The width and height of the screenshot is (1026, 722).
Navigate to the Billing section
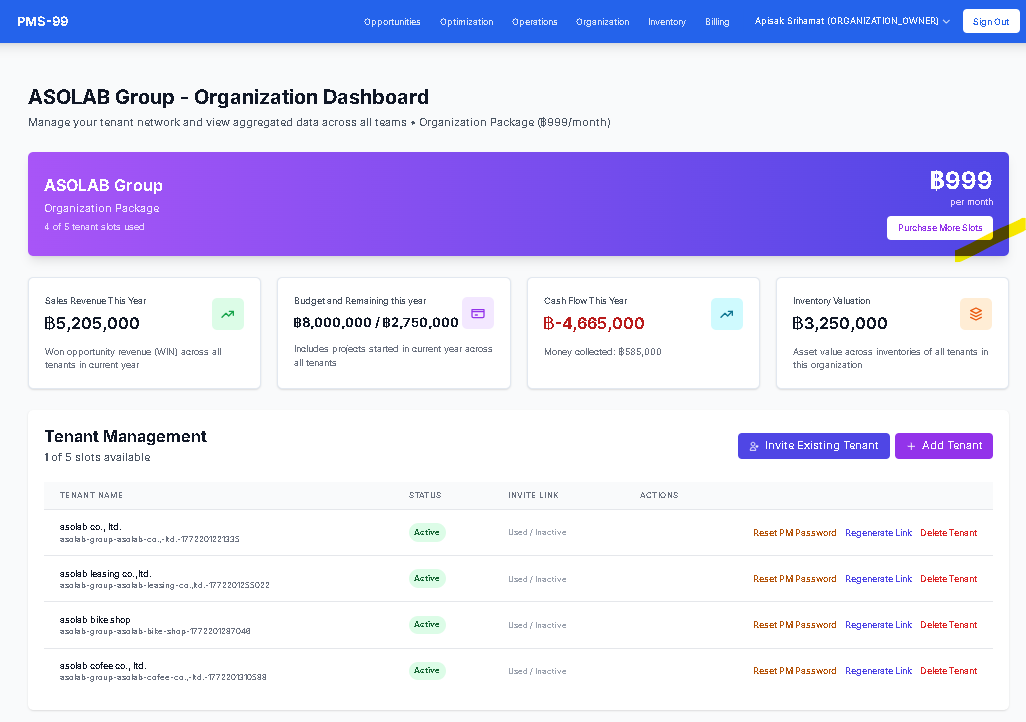(717, 21)
